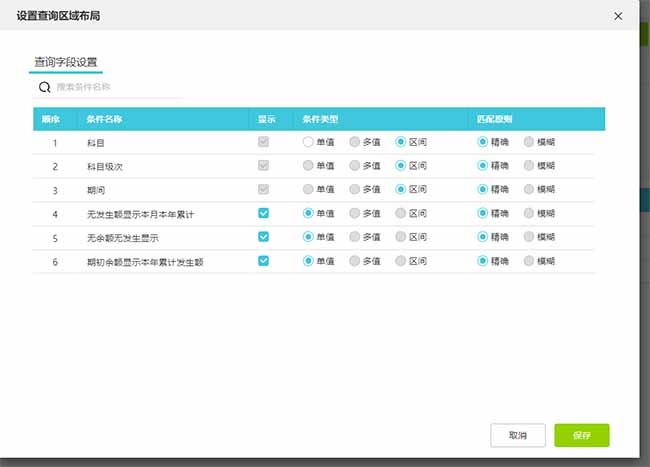
Task: Select 区间 for 期间 row
Action: [400, 189]
